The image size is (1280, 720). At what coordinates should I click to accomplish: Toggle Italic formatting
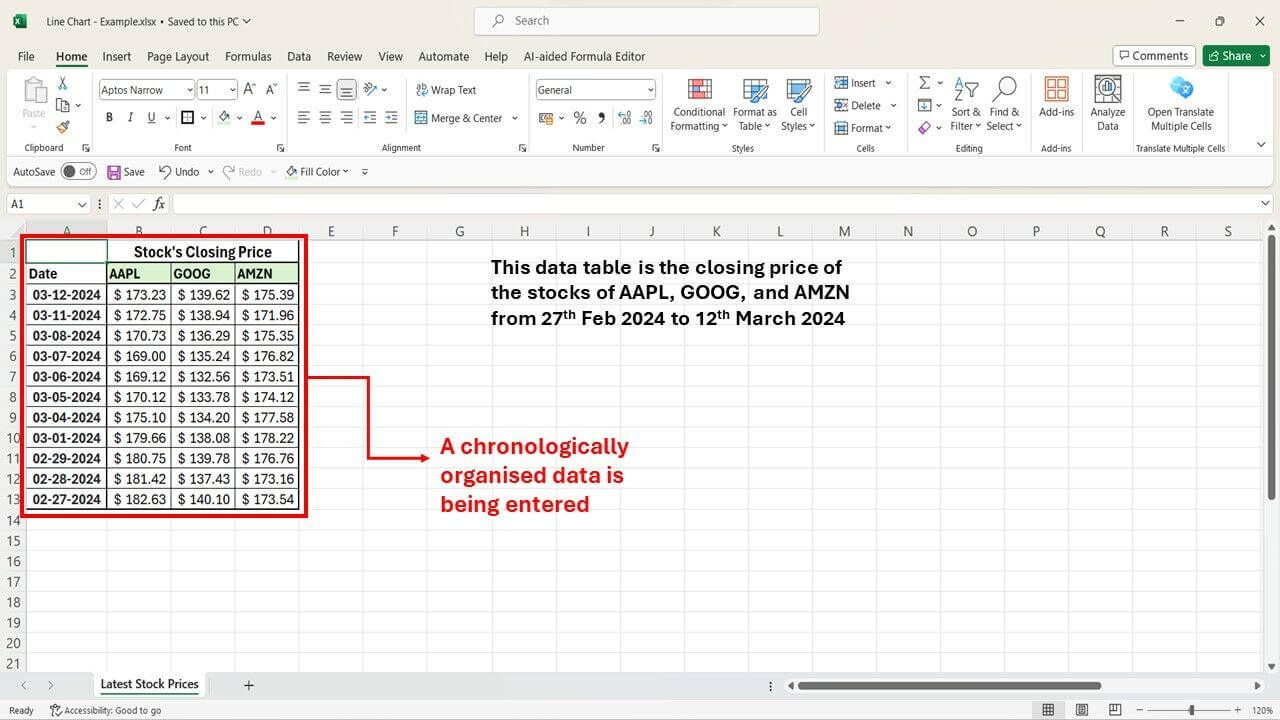click(x=130, y=118)
